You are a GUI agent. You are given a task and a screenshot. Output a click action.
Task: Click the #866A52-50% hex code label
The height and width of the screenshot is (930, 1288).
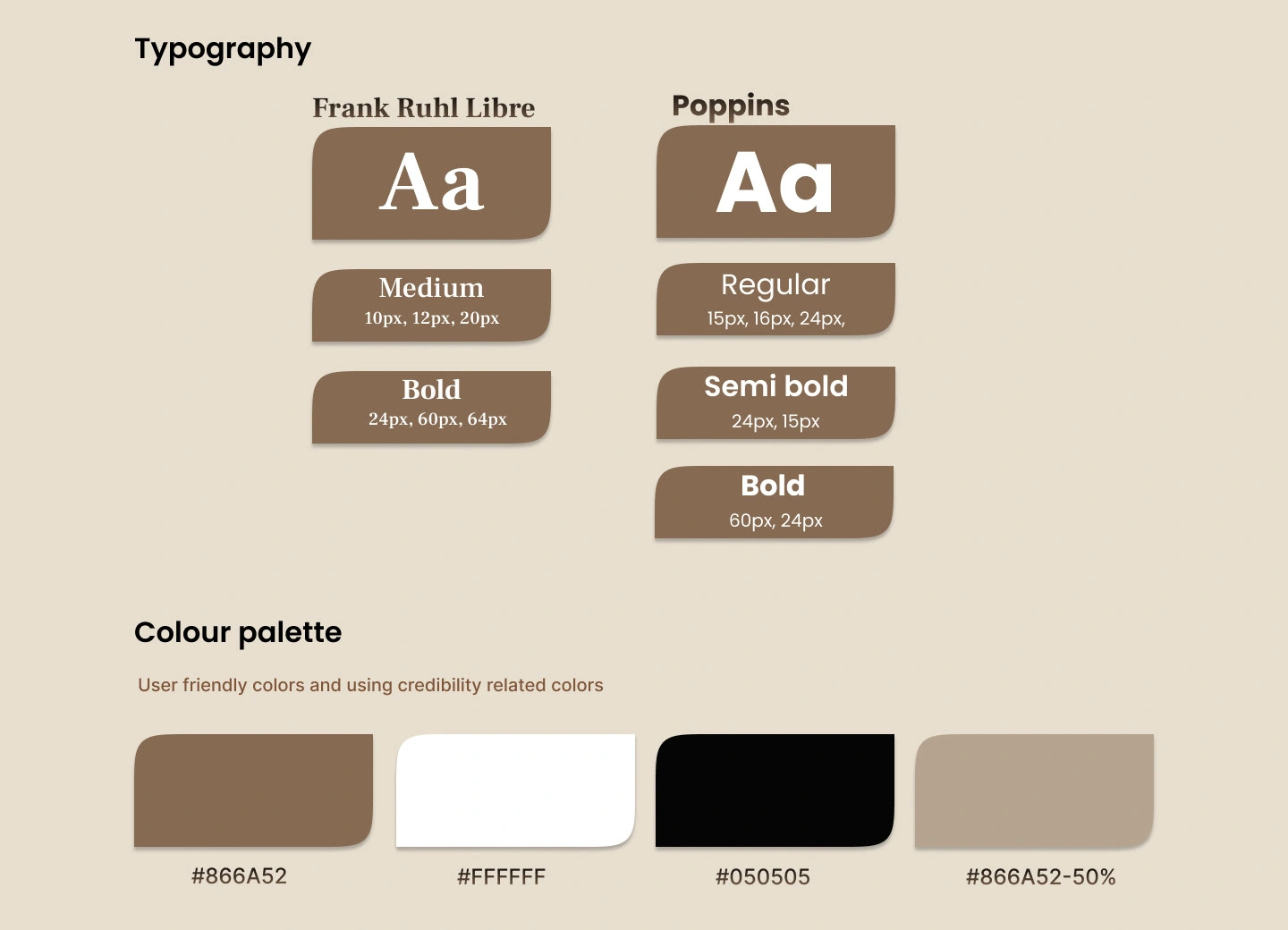pos(1041,877)
